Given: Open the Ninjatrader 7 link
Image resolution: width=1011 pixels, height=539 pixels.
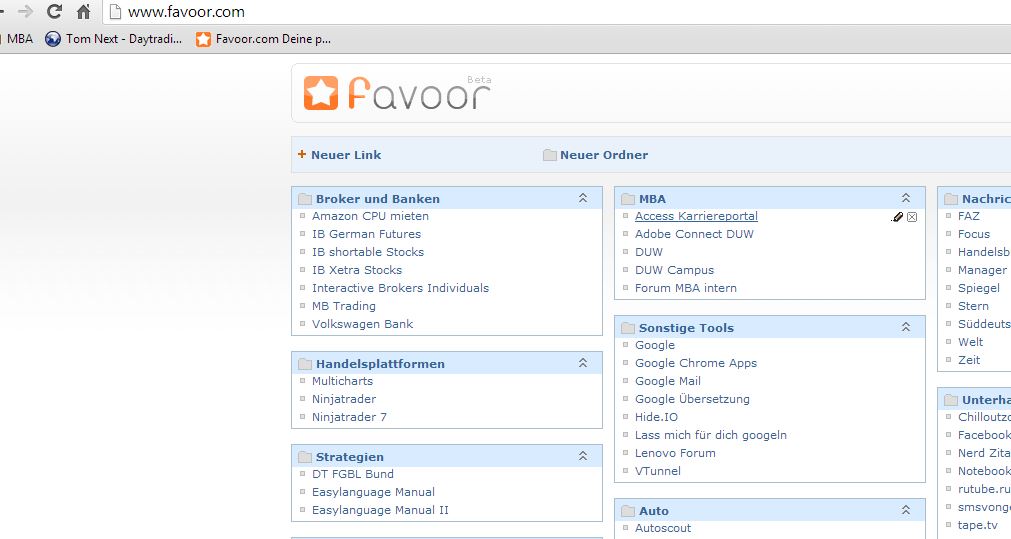Looking at the screenshot, I should [x=349, y=417].
